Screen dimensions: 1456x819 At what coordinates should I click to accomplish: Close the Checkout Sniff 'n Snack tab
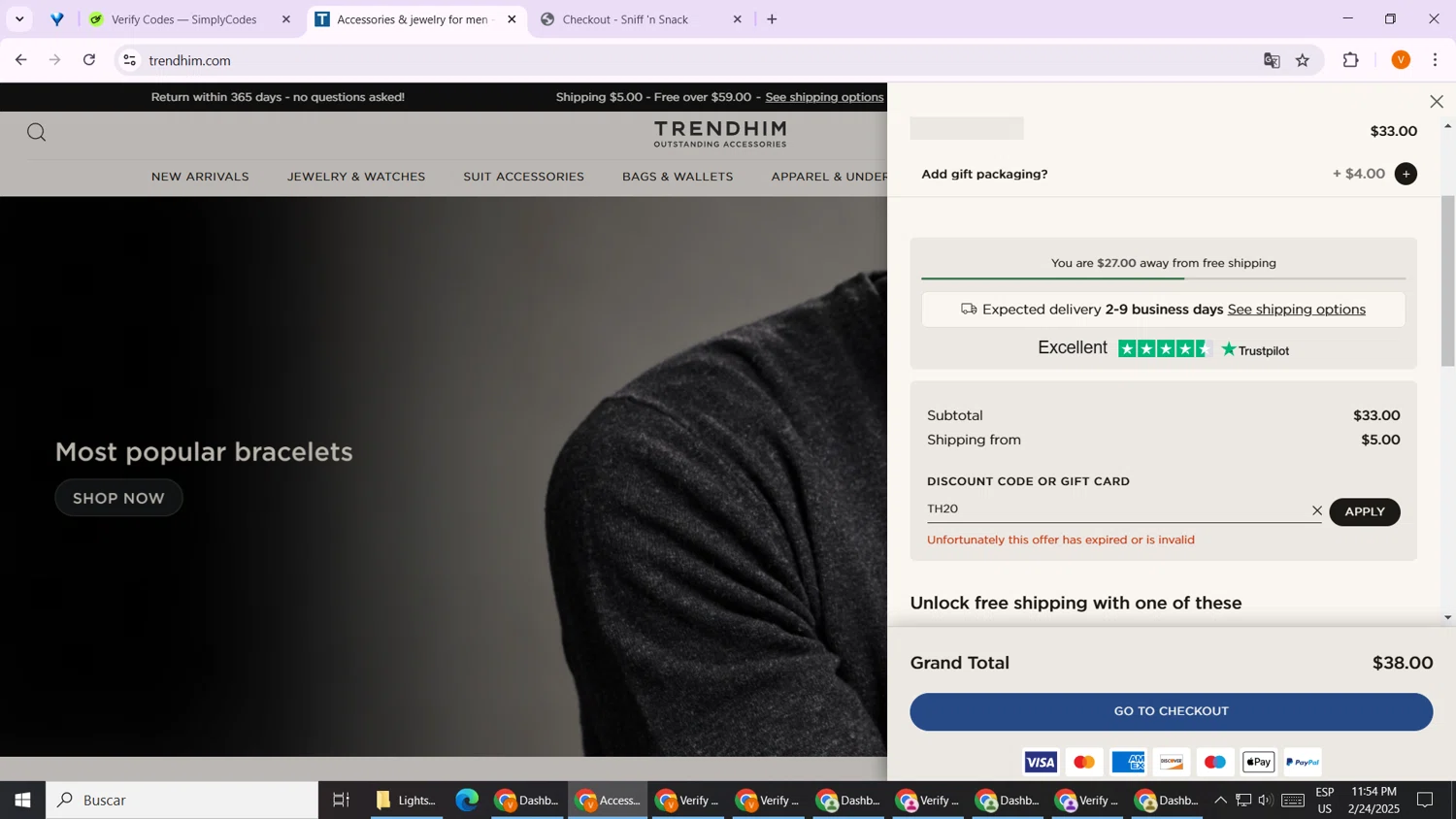click(737, 19)
